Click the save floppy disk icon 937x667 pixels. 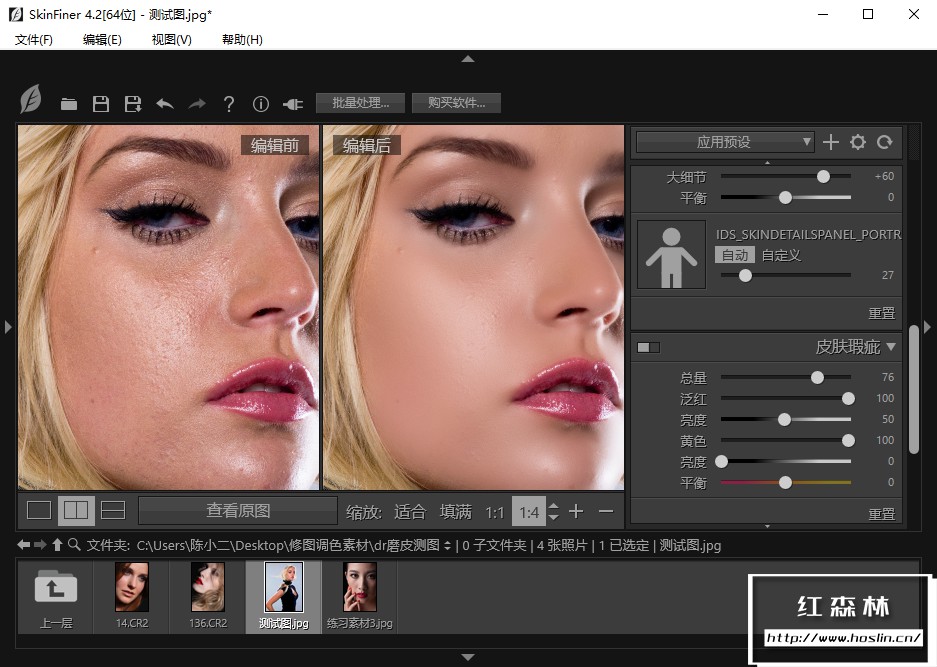pyautogui.click(x=100, y=104)
